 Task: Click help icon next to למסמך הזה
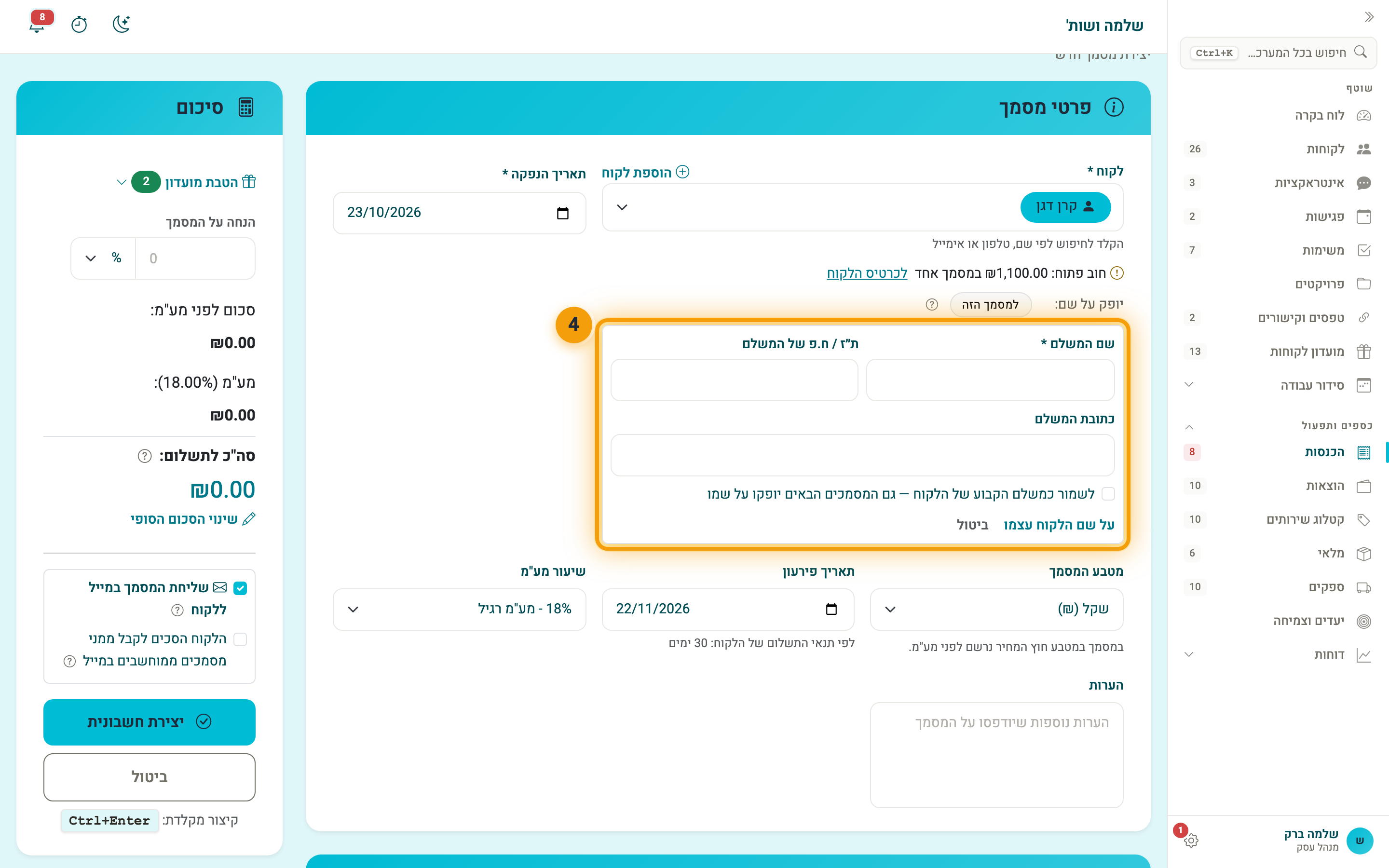(x=932, y=304)
